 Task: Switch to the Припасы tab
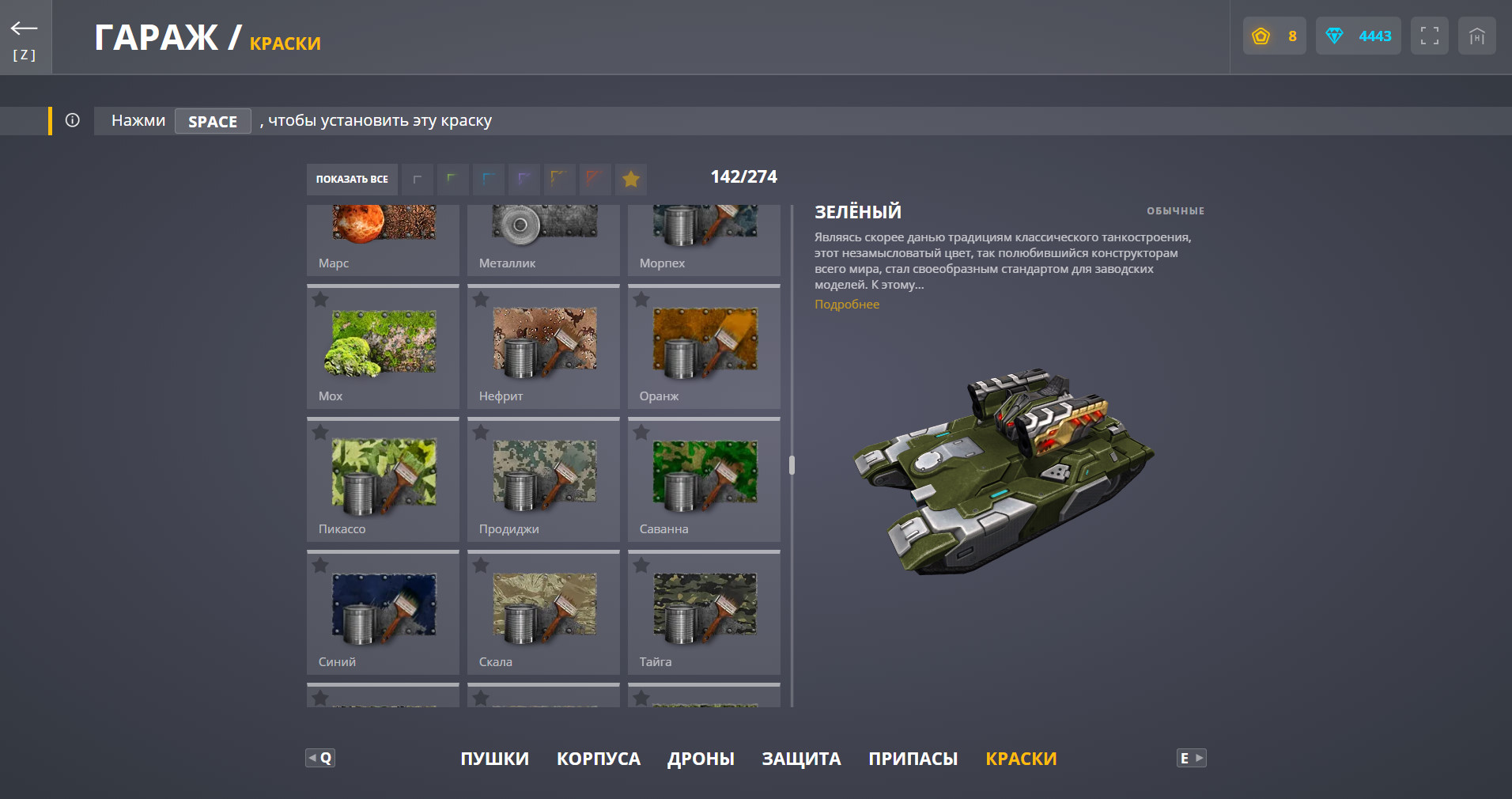point(913,759)
